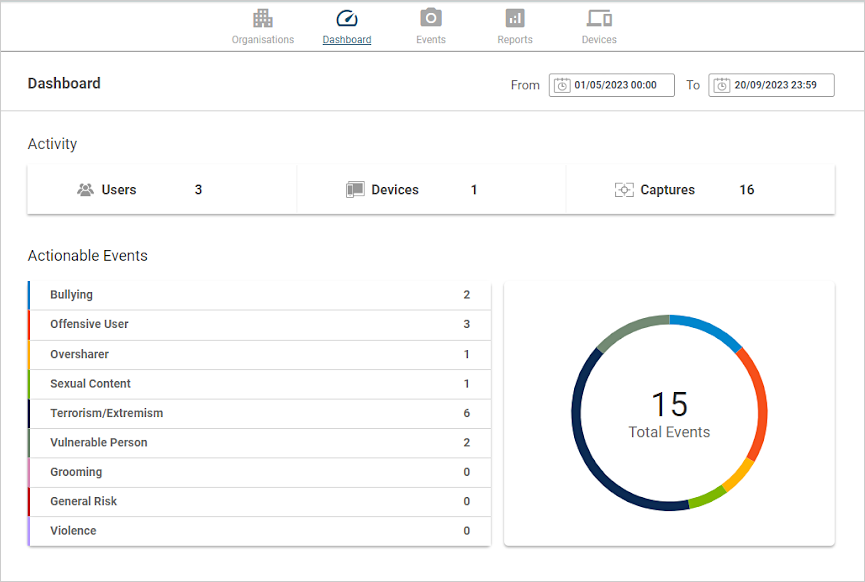Click the Dashboard underlined link
The height and width of the screenshot is (582, 865).
coord(347,40)
